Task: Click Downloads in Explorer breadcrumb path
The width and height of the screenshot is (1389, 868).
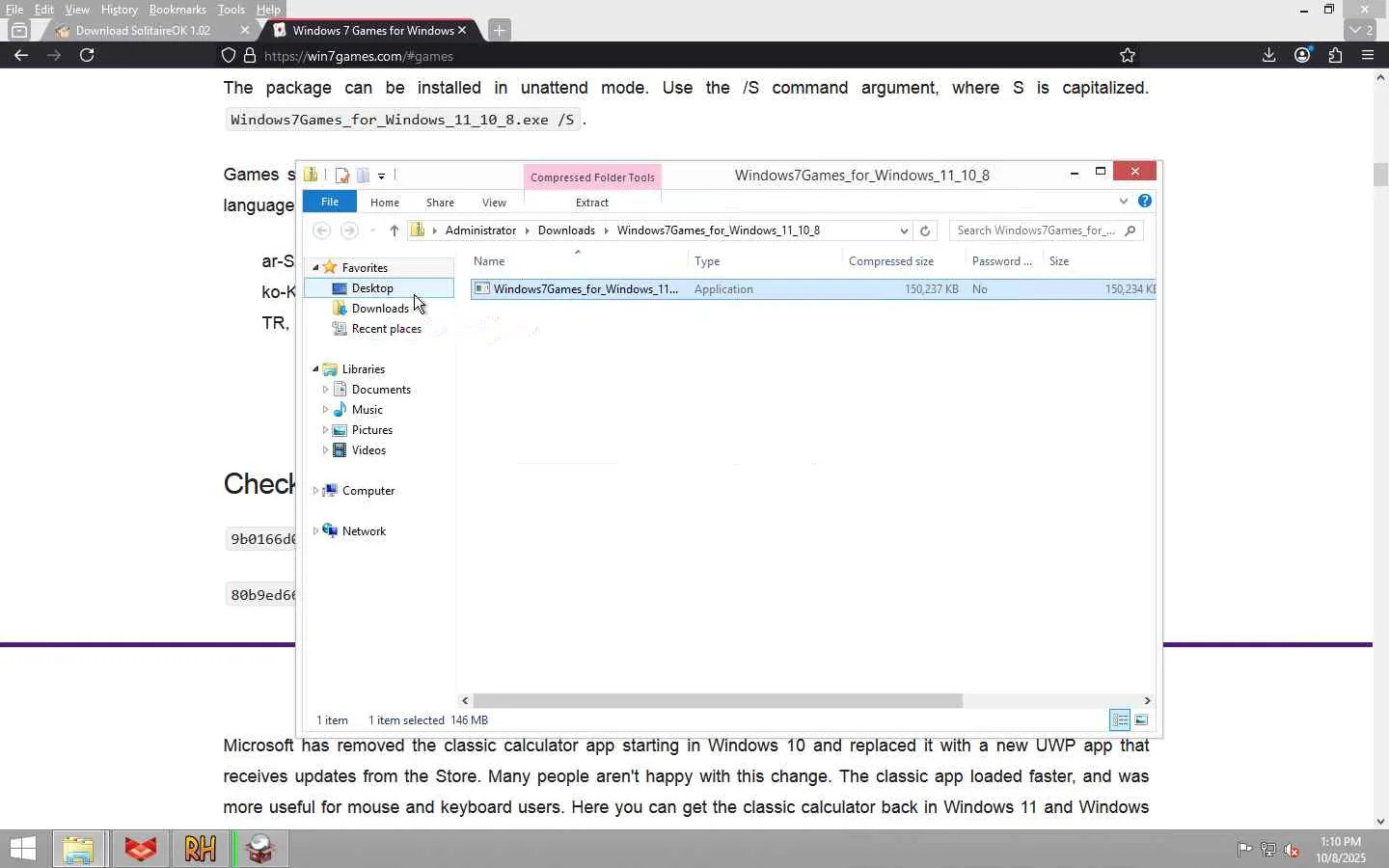Action: click(566, 231)
